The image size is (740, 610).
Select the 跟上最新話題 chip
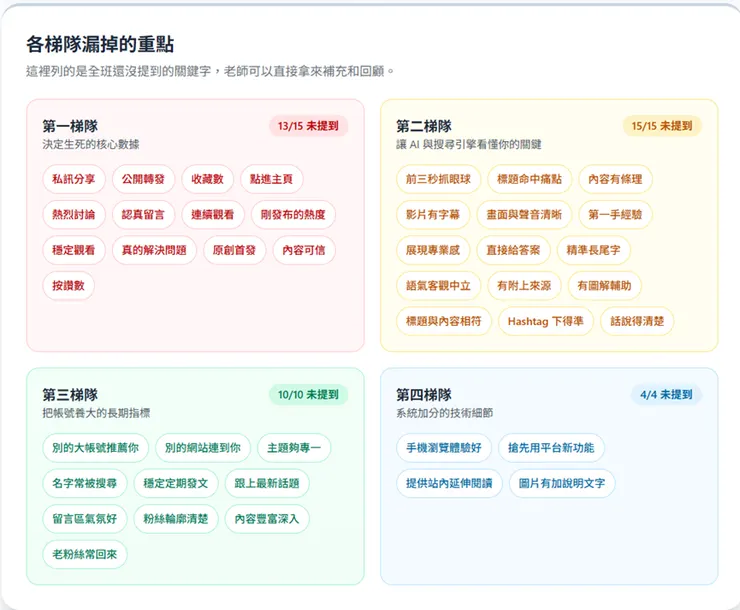point(267,483)
